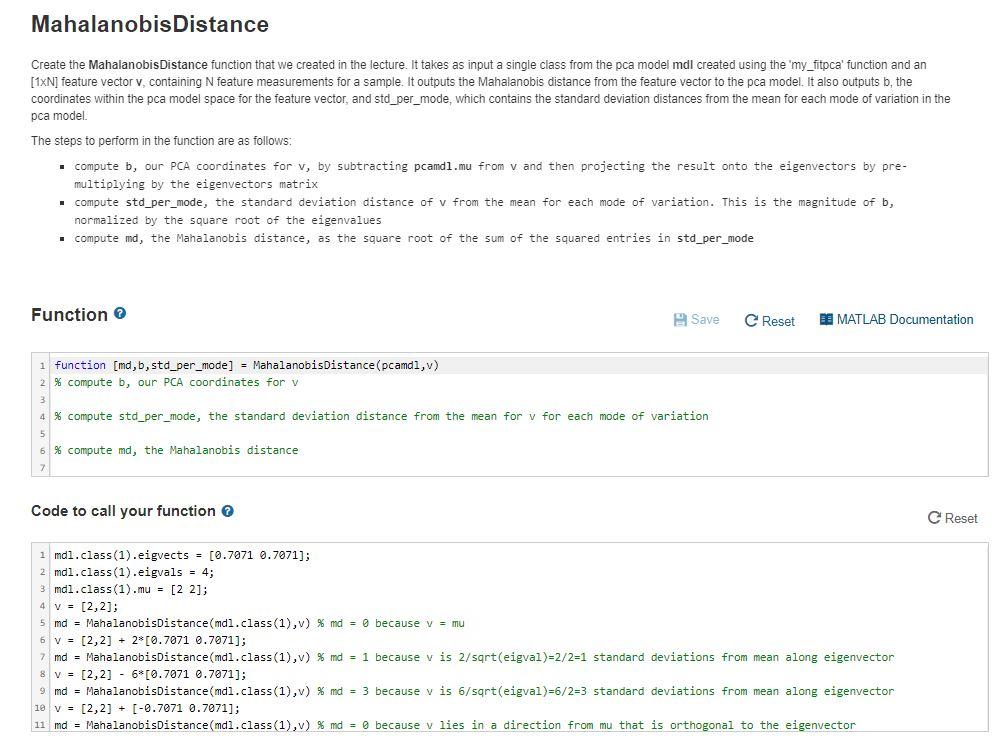Screen dimensions: 1005x746
Task: Click the question mark help icon after MahalanobisDistance instructions
Action: click(x=119, y=313)
